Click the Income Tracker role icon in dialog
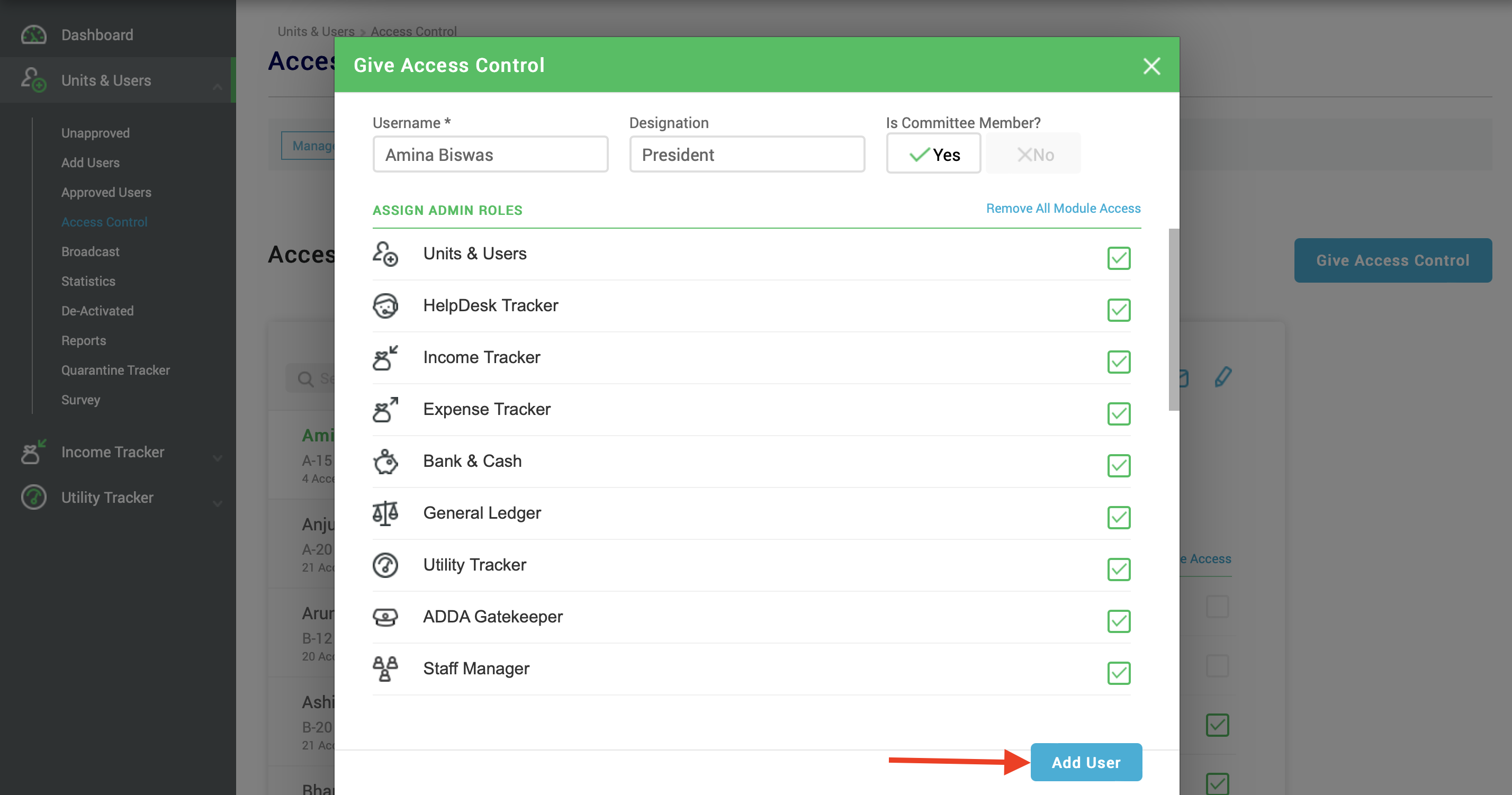This screenshot has width=1512, height=795. [x=385, y=357]
